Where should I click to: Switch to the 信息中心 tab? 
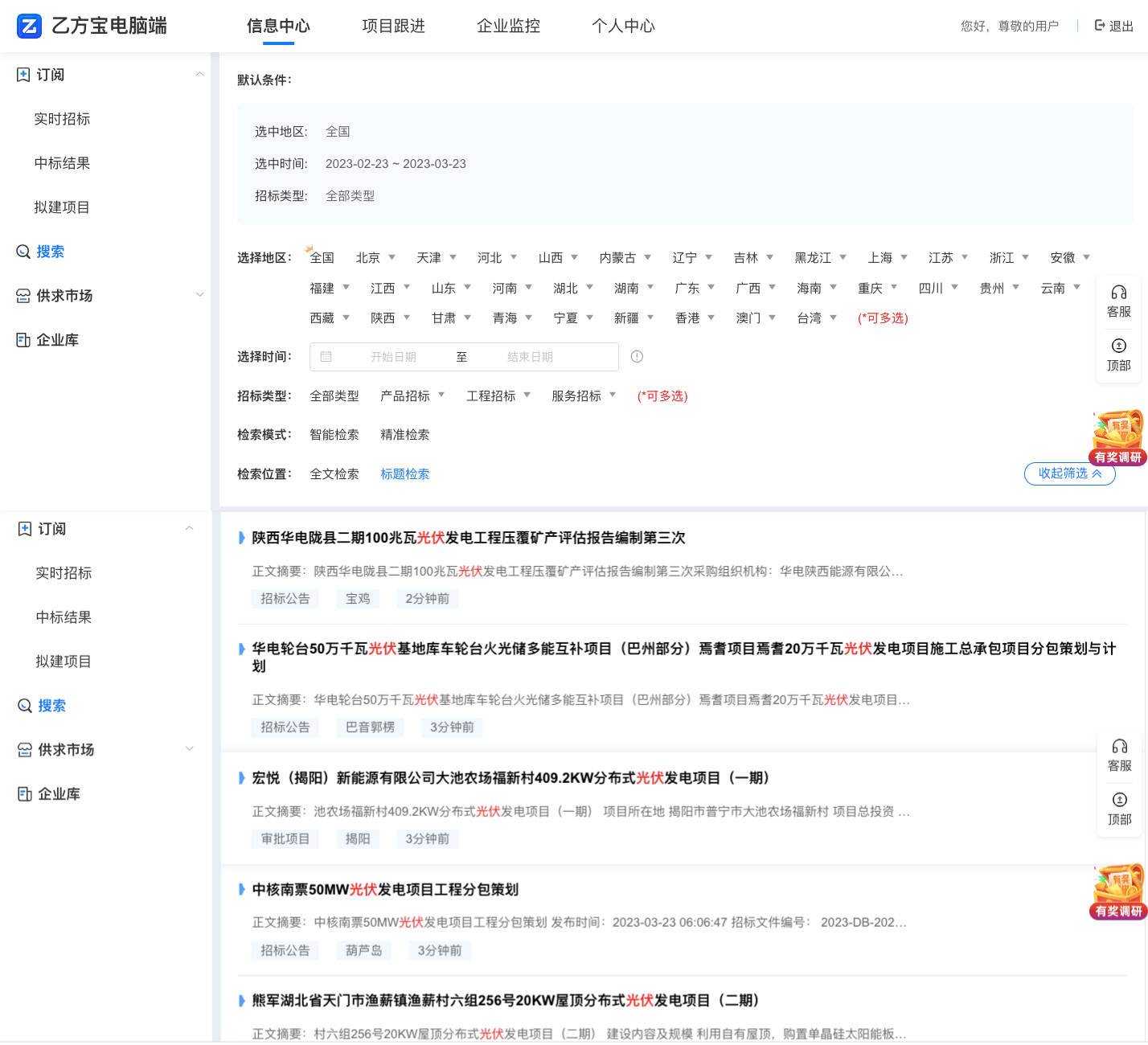point(278,26)
